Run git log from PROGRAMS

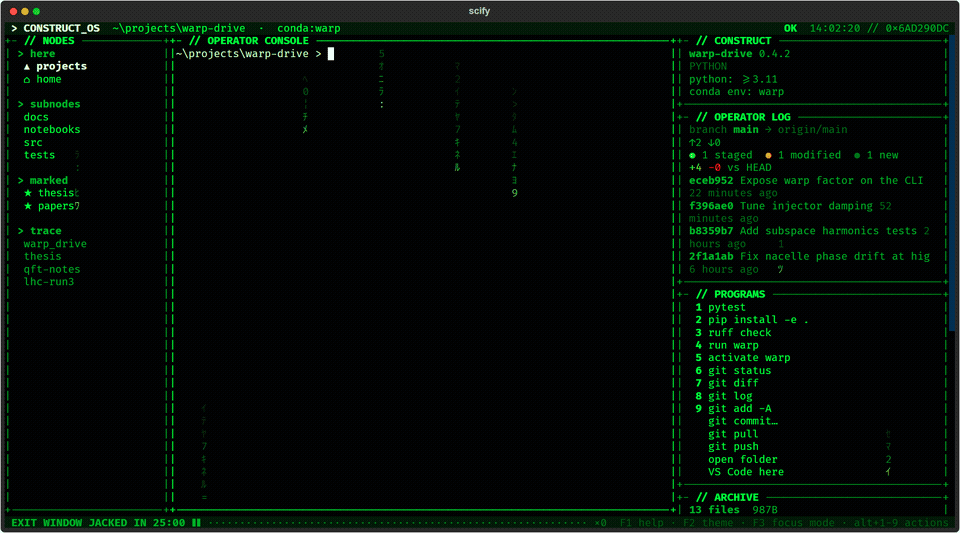click(x=724, y=396)
